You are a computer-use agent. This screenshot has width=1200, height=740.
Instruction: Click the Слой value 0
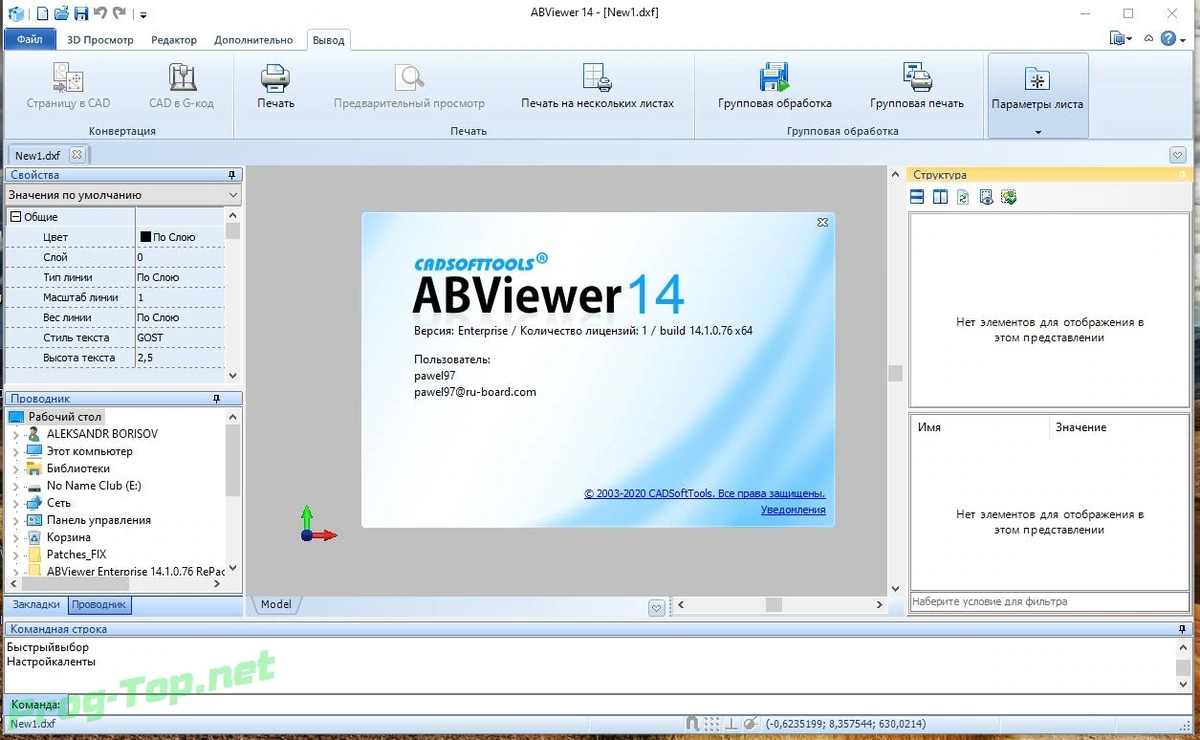(x=180, y=257)
